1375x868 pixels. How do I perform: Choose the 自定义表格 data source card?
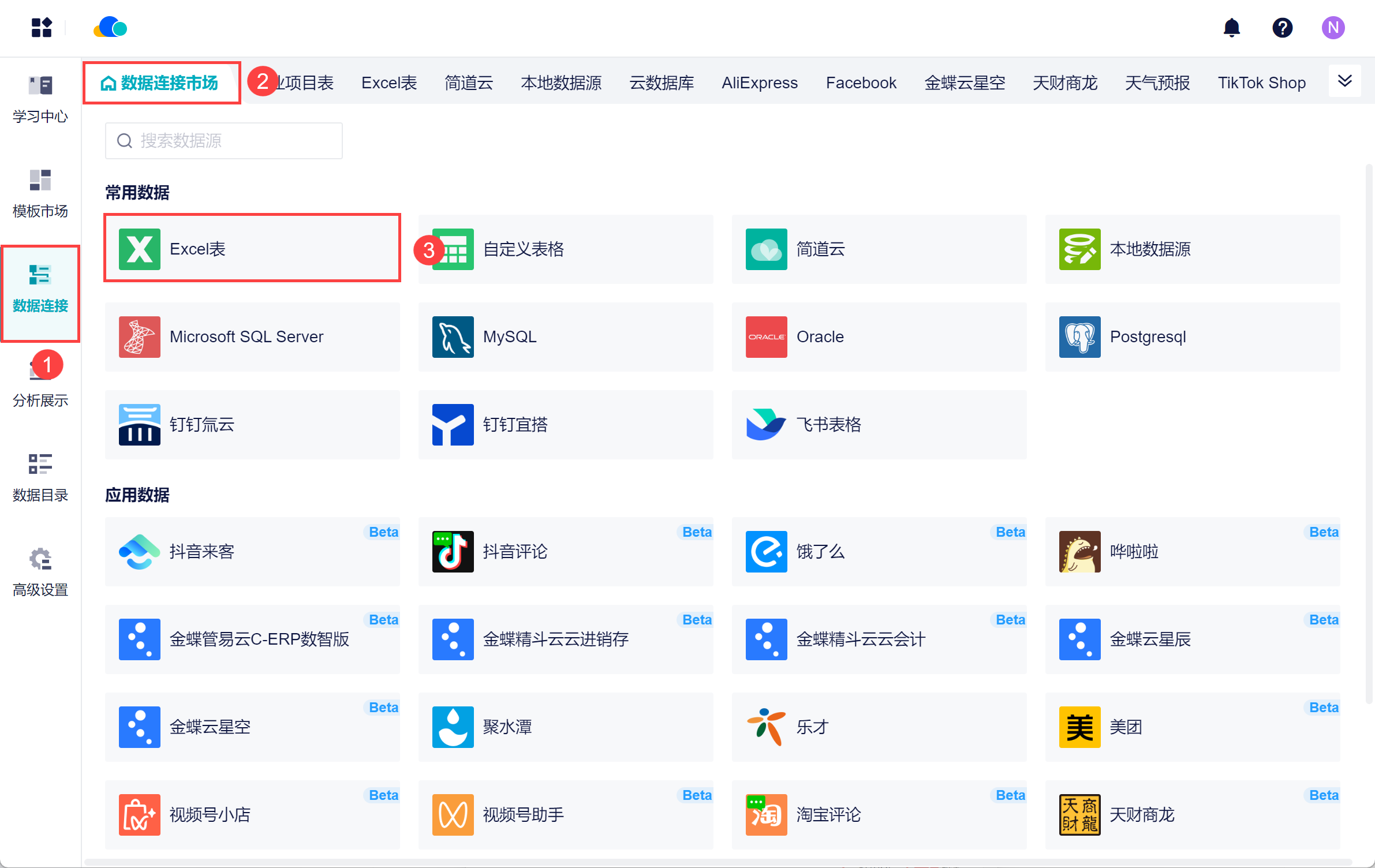(566, 249)
